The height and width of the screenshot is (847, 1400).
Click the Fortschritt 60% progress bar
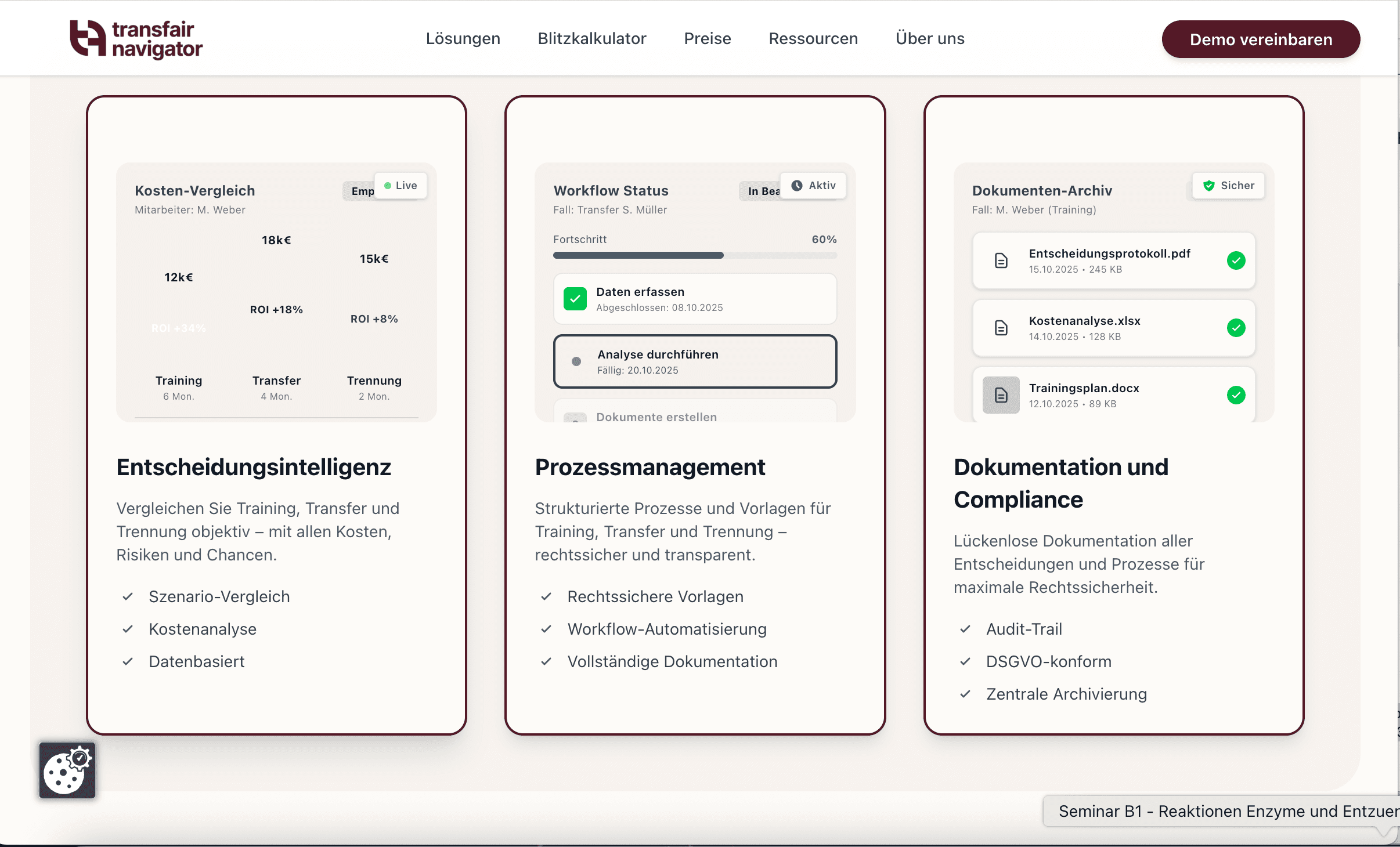[x=694, y=255]
